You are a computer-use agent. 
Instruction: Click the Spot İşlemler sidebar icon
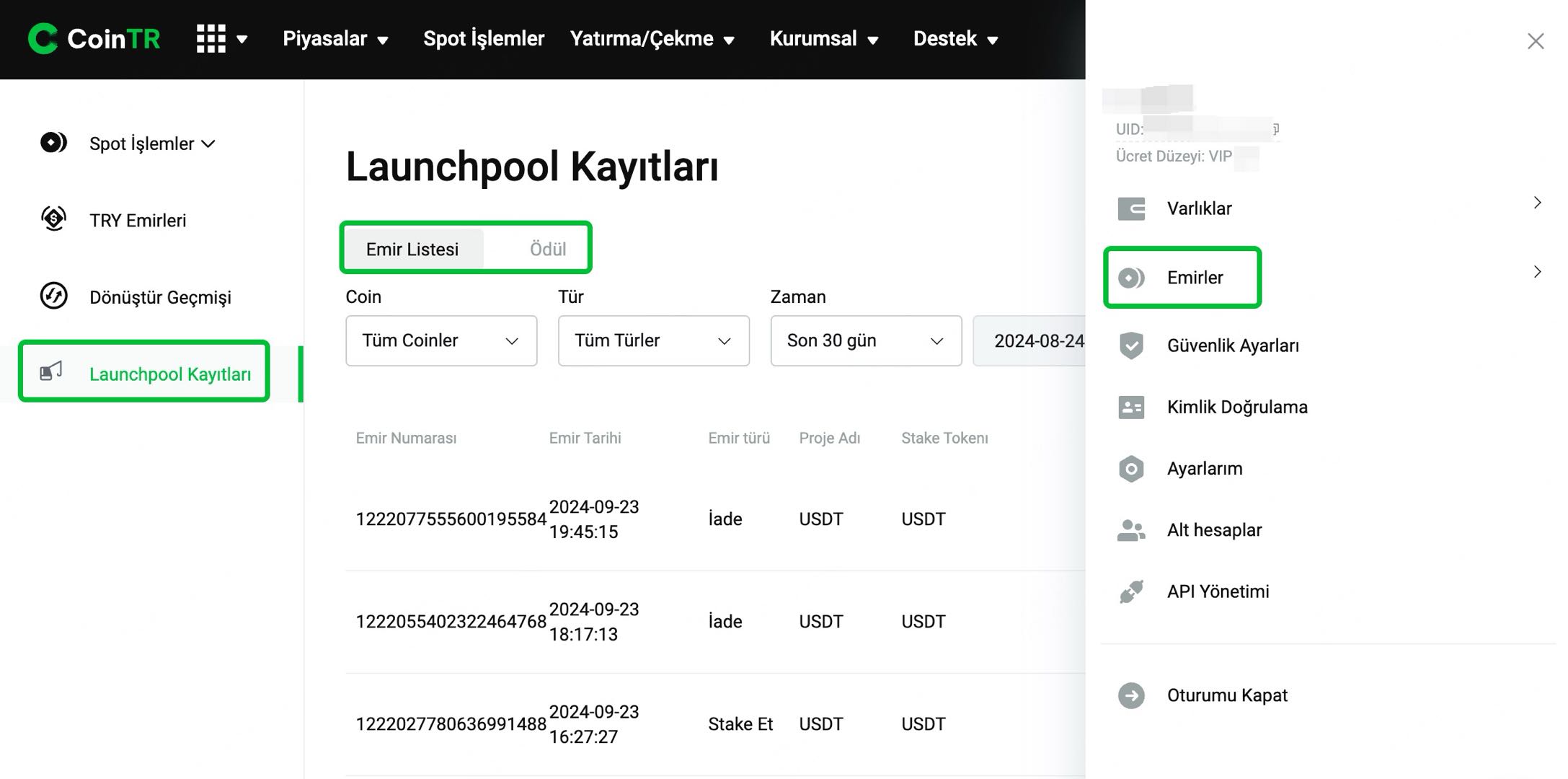[x=53, y=143]
